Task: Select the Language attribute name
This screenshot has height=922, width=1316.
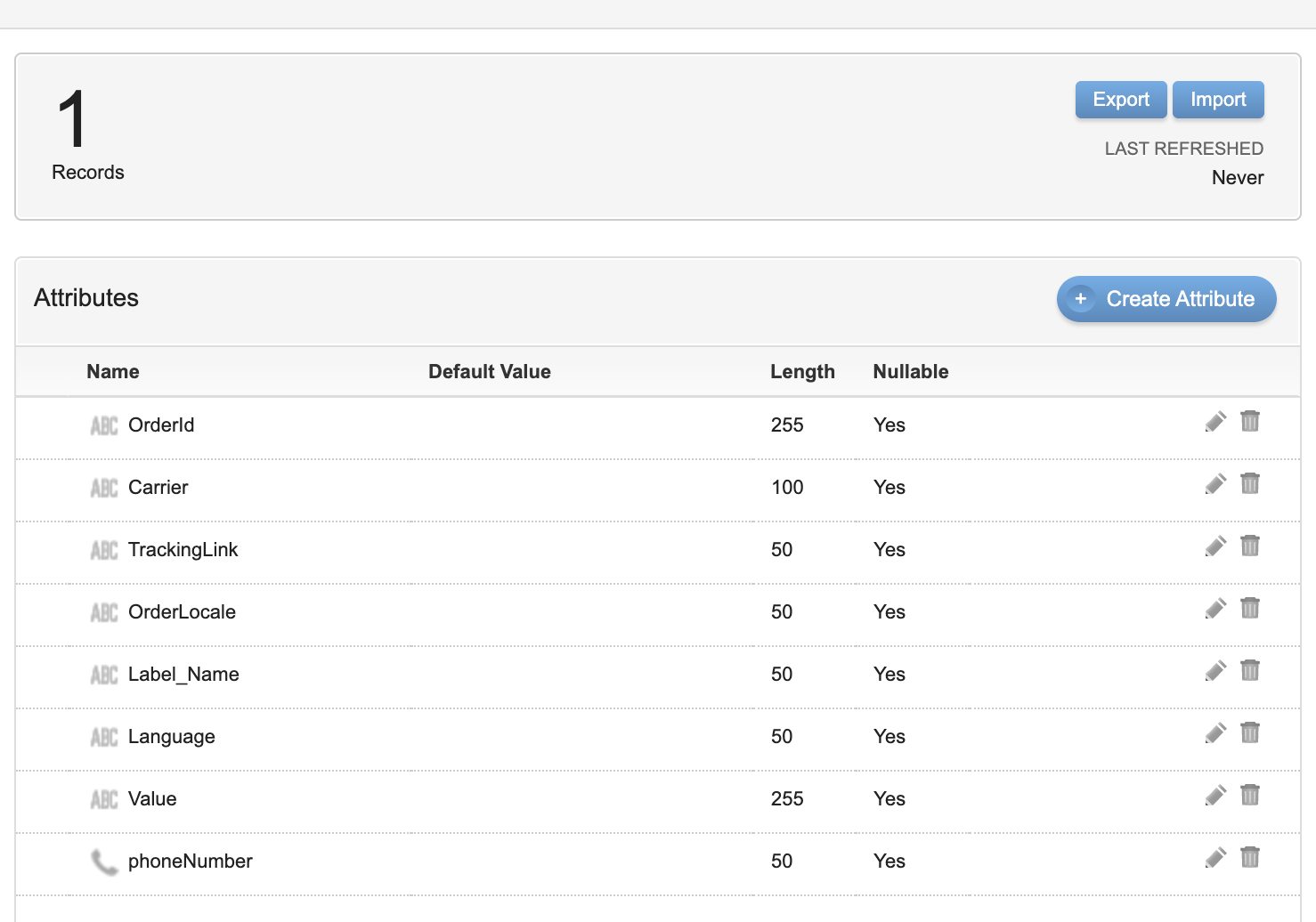Action: pos(172,737)
